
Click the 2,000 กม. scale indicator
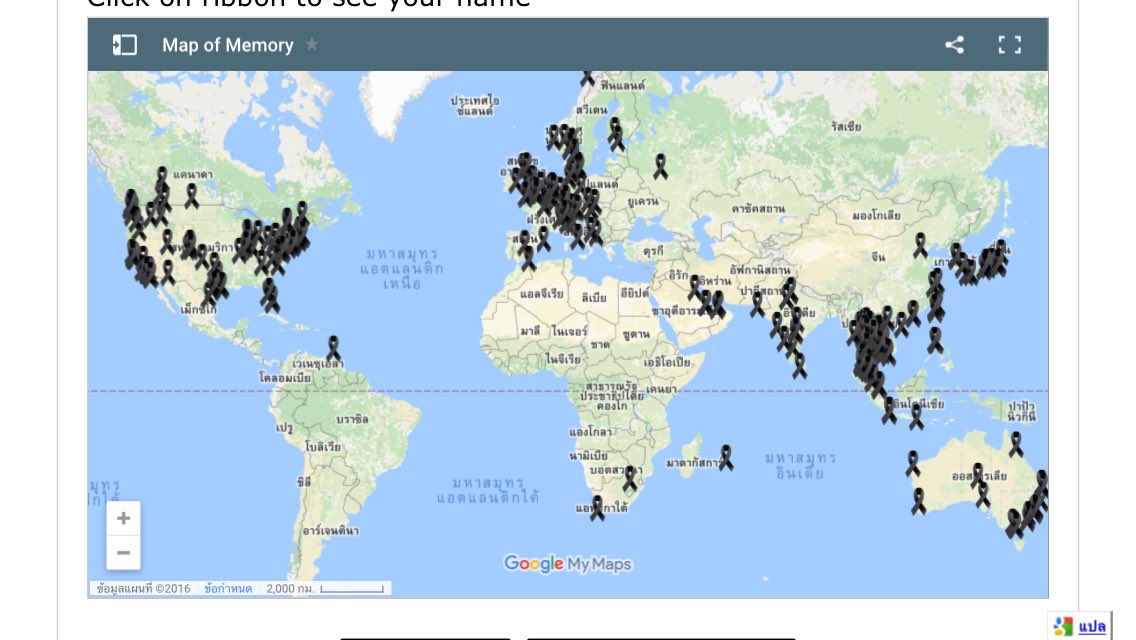(x=325, y=589)
